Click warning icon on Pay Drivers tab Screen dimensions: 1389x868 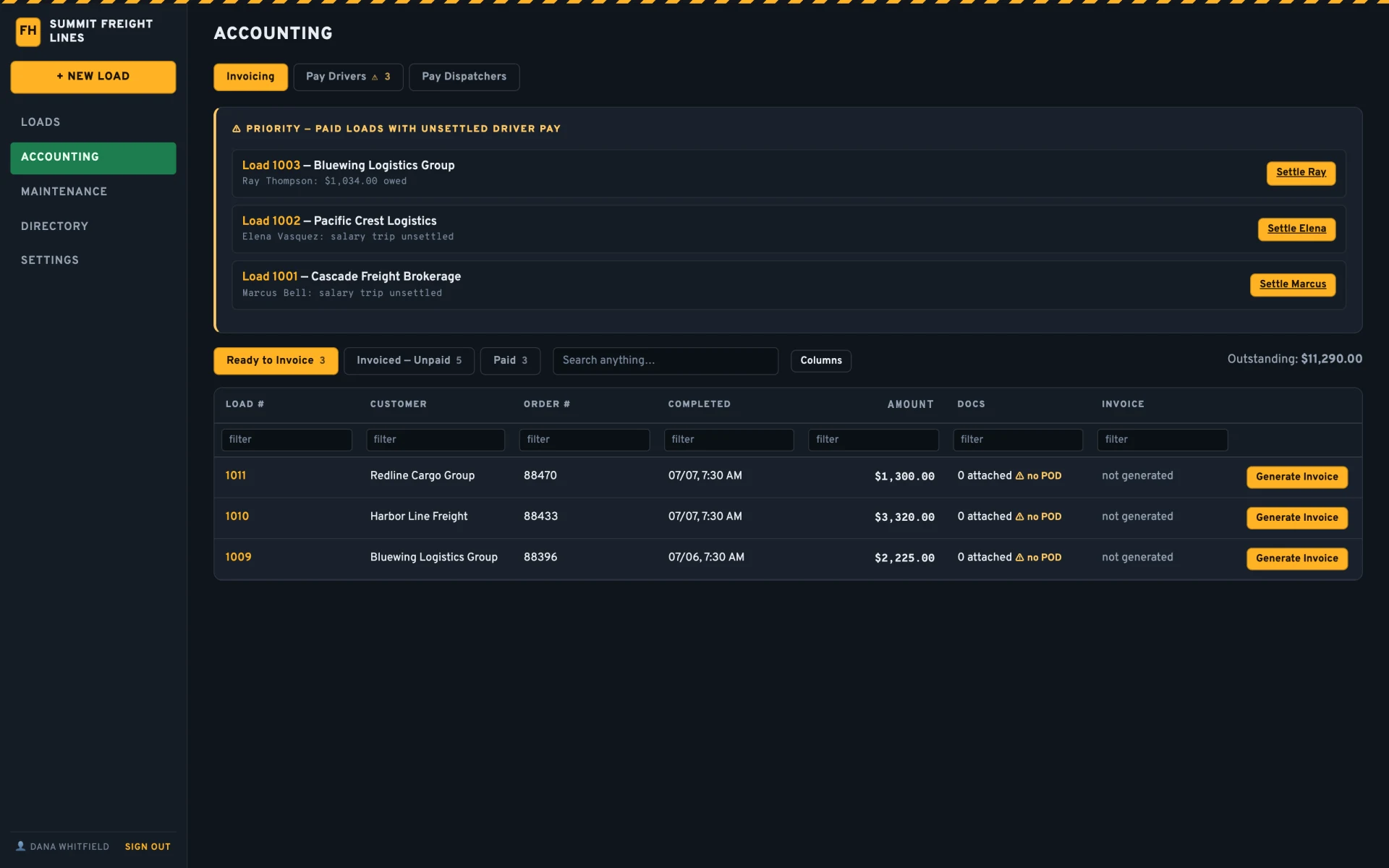(375, 77)
